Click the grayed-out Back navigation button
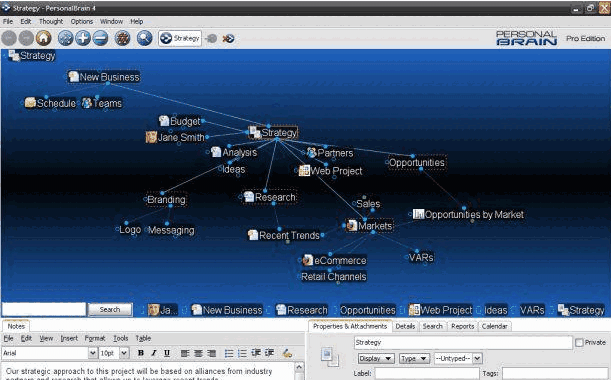Screen dimensions: 611x380 (x=9, y=38)
